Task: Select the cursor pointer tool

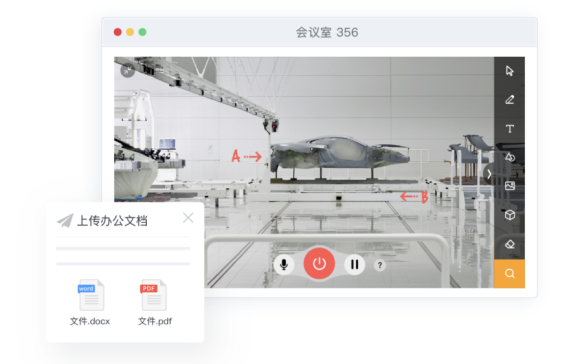Action: coord(509,71)
